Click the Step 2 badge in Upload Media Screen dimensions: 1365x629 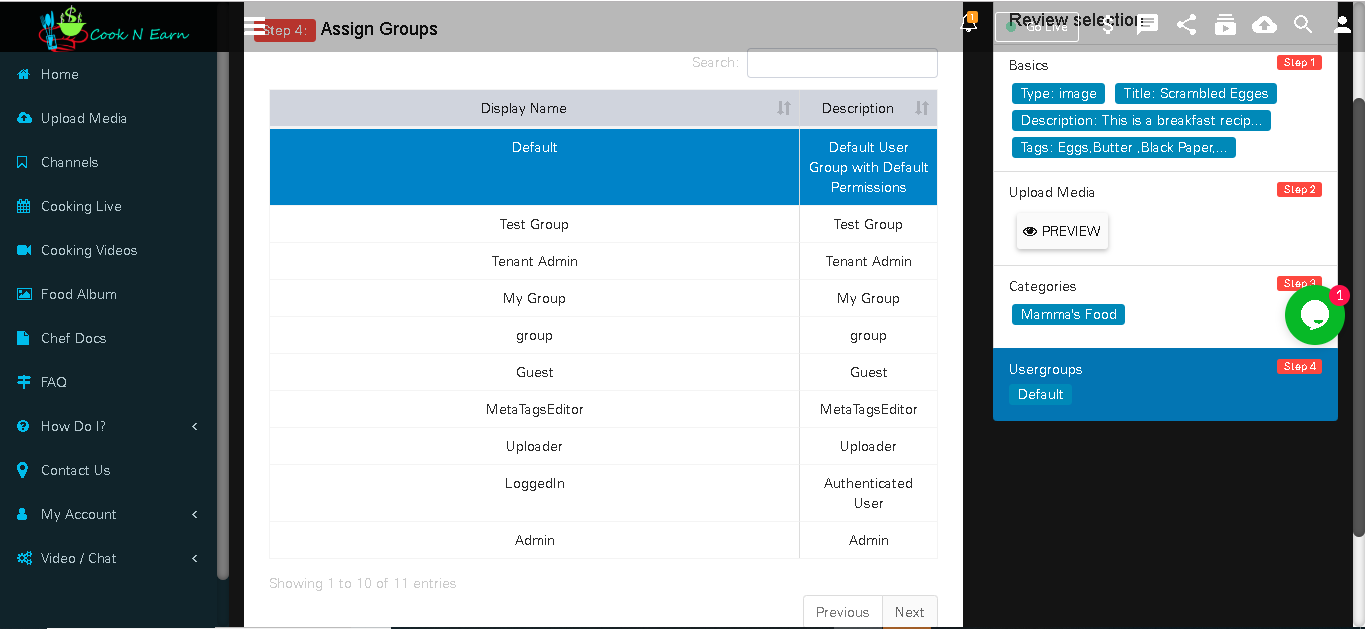click(x=1299, y=189)
